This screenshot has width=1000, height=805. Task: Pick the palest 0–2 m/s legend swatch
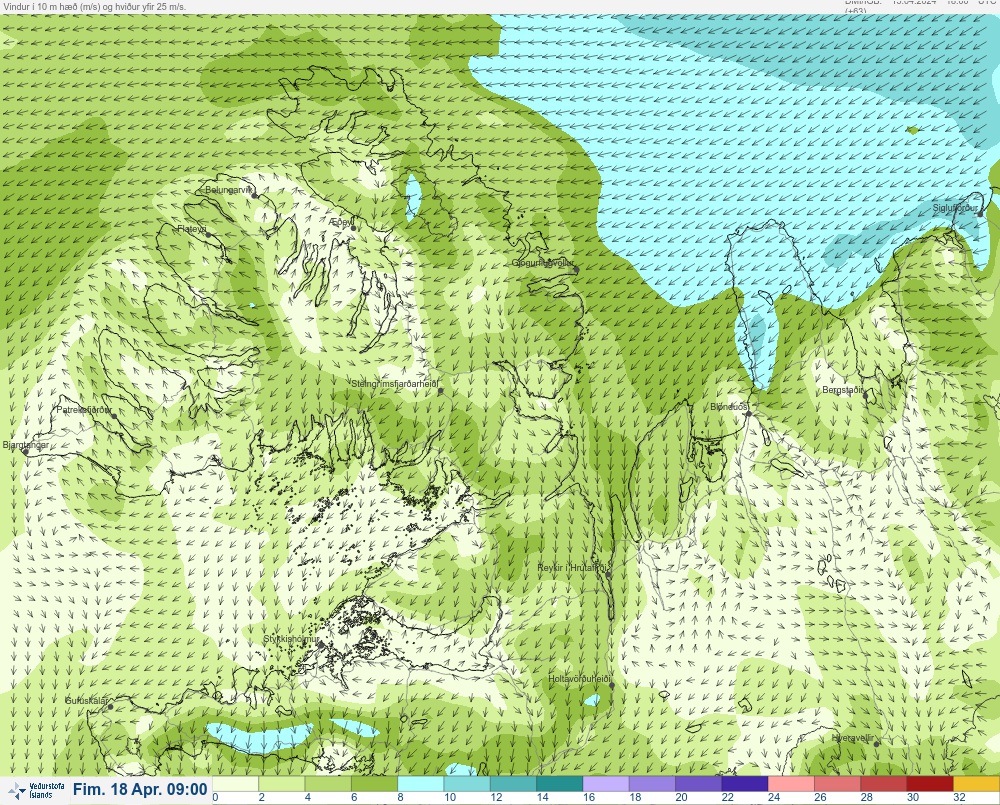(x=235, y=783)
